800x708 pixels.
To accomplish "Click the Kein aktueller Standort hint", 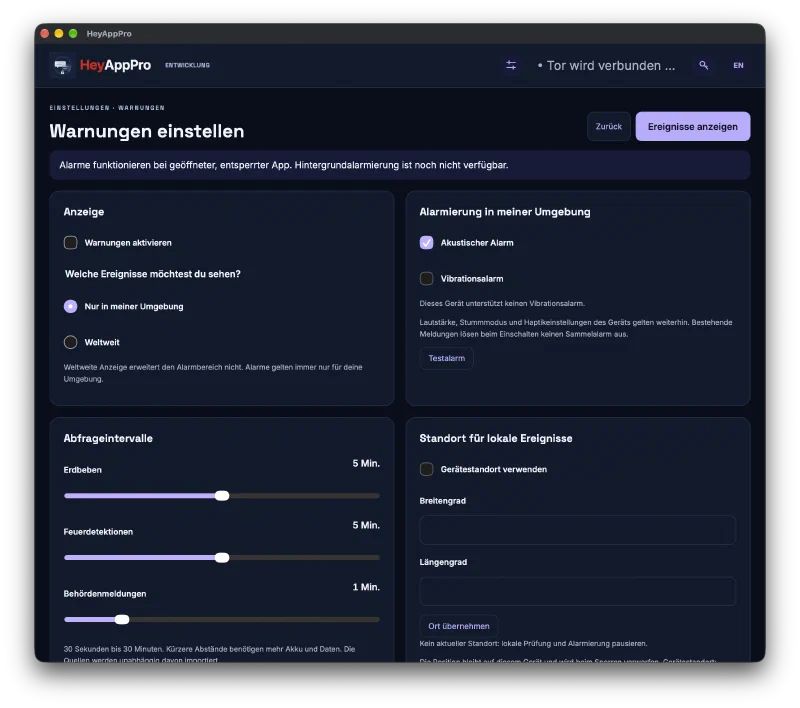I will click(533, 643).
